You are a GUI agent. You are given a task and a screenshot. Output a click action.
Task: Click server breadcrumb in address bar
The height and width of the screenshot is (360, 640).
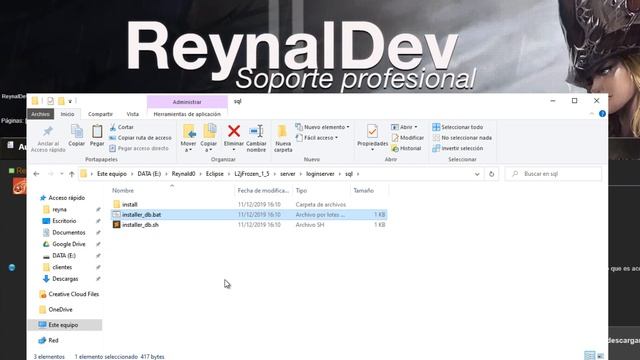pyautogui.click(x=287, y=174)
